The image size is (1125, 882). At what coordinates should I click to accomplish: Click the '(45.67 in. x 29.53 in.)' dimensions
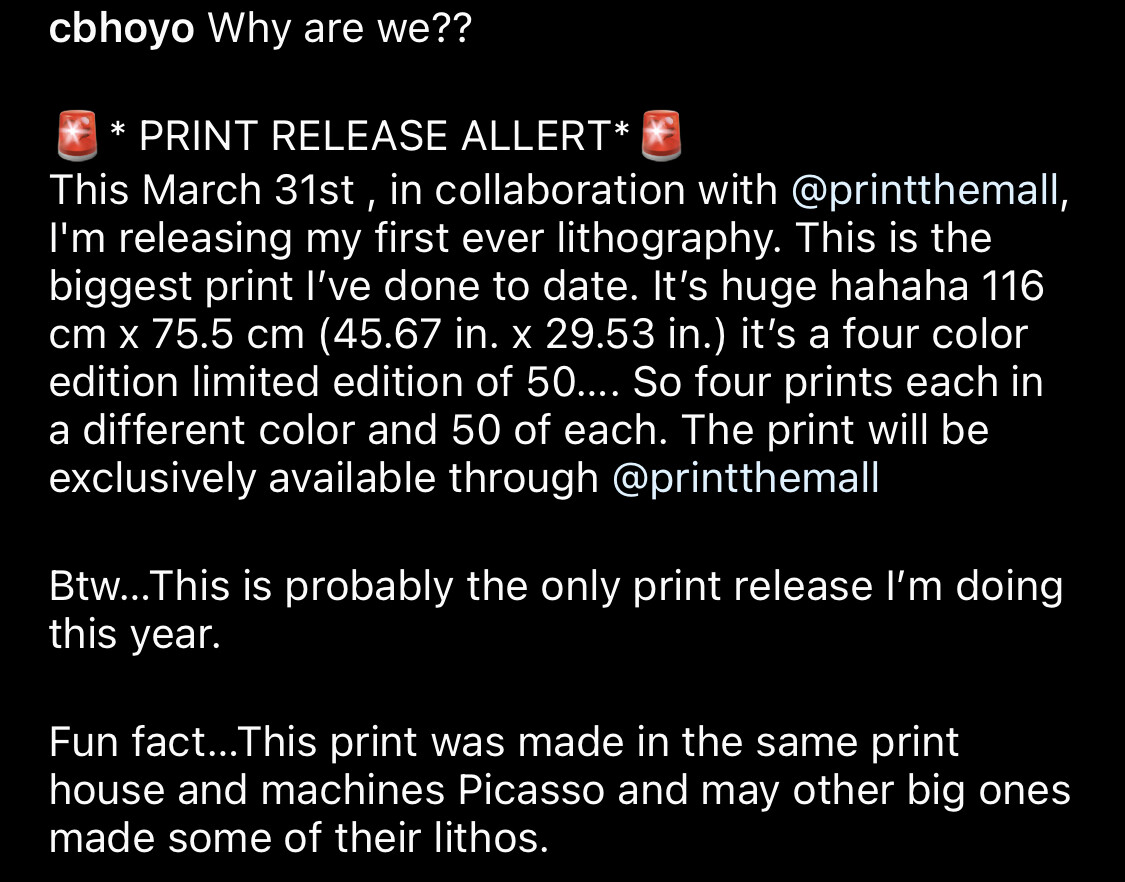522,335
